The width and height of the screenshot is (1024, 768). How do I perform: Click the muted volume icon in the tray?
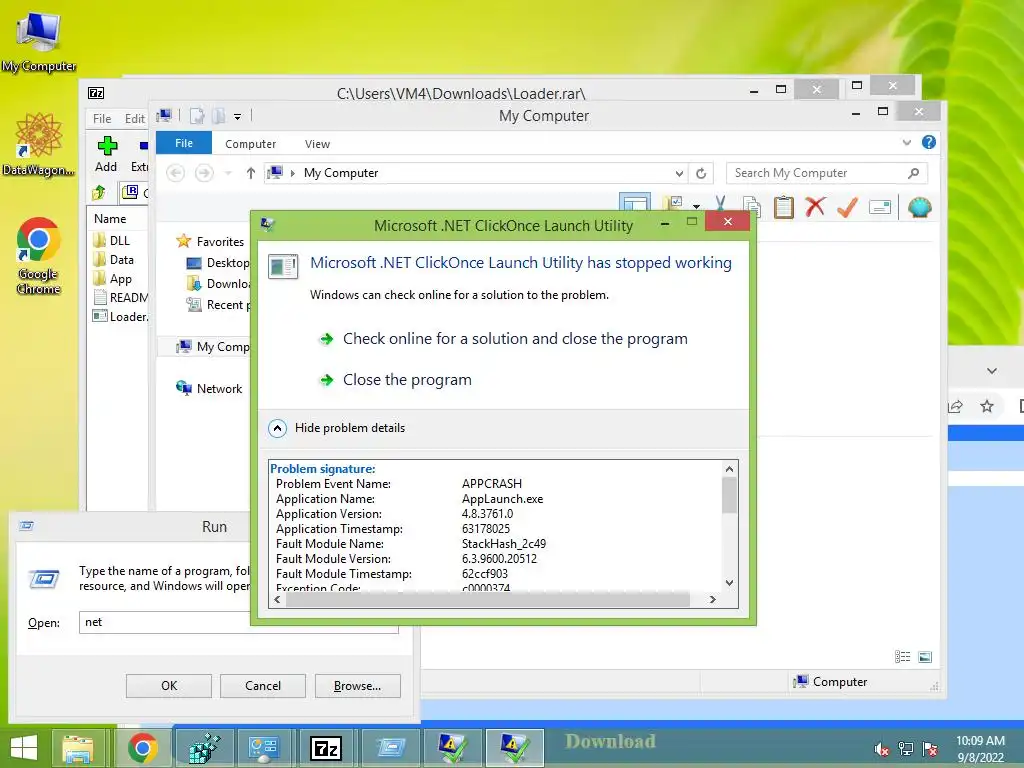point(882,749)
